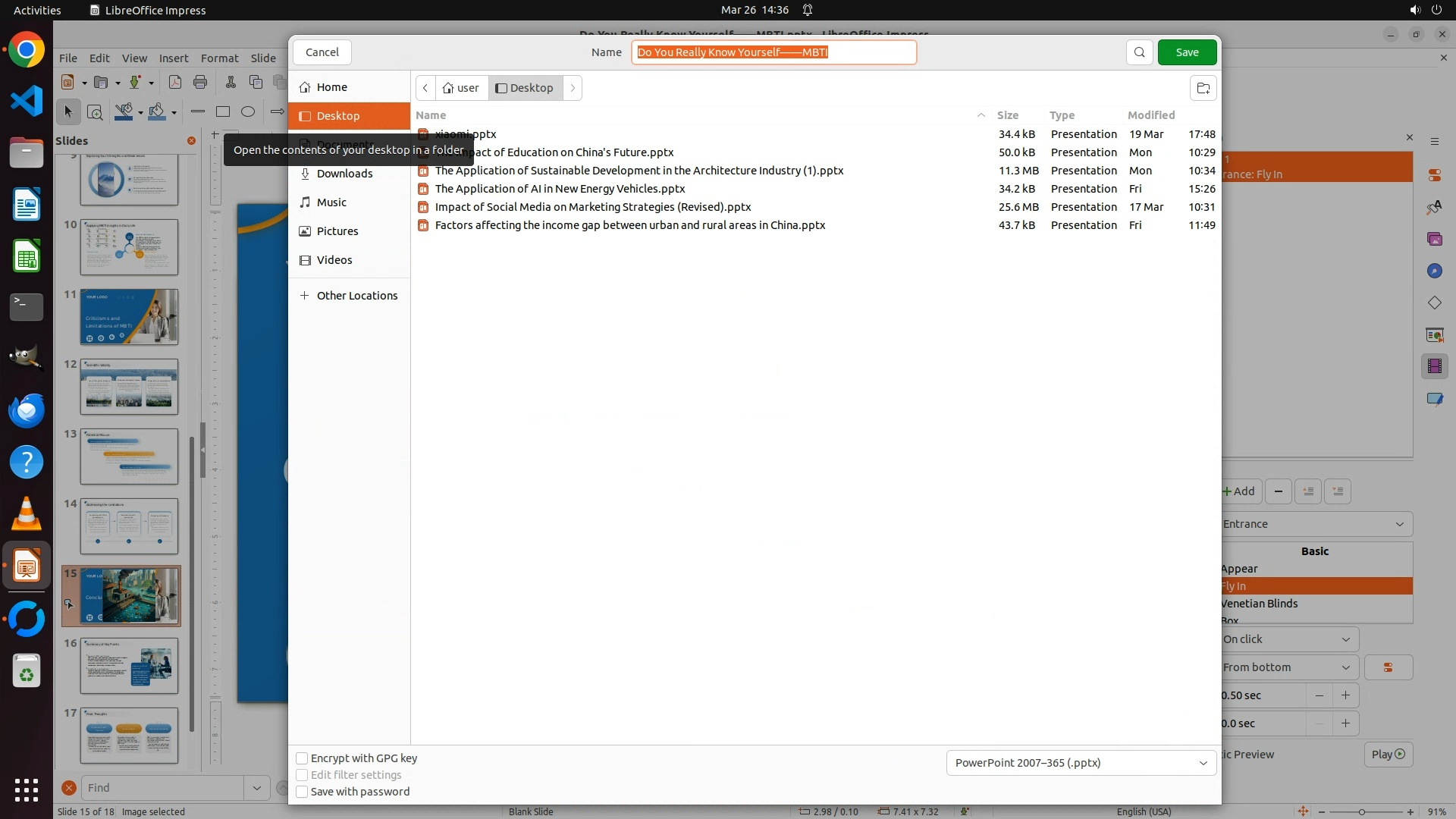The width and height of the screenshot is (1456, 819).
Task: Create a new folder with the folder icon
Action: 1203,88
